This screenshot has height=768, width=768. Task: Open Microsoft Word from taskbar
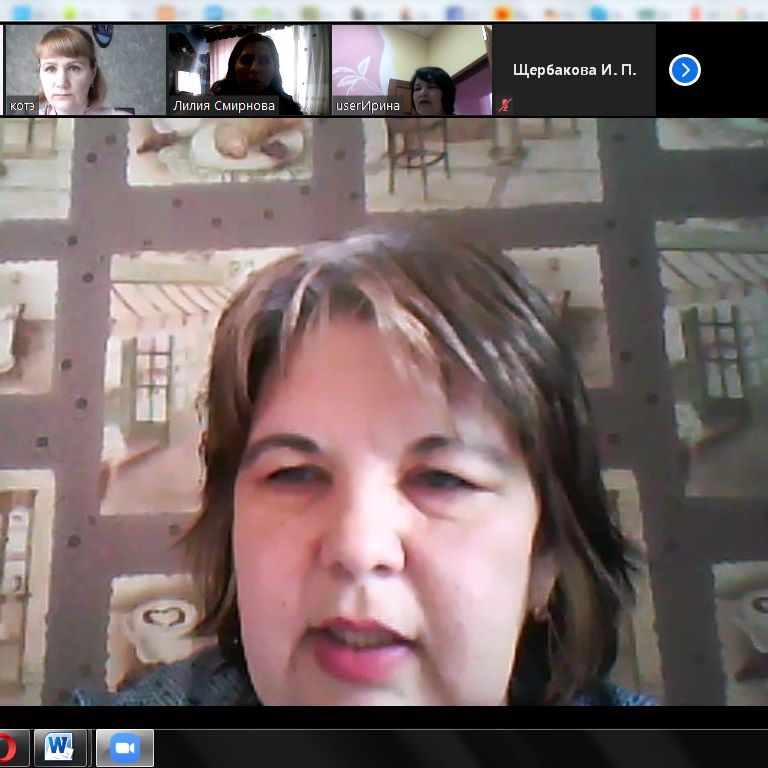[x=60, y=748]
